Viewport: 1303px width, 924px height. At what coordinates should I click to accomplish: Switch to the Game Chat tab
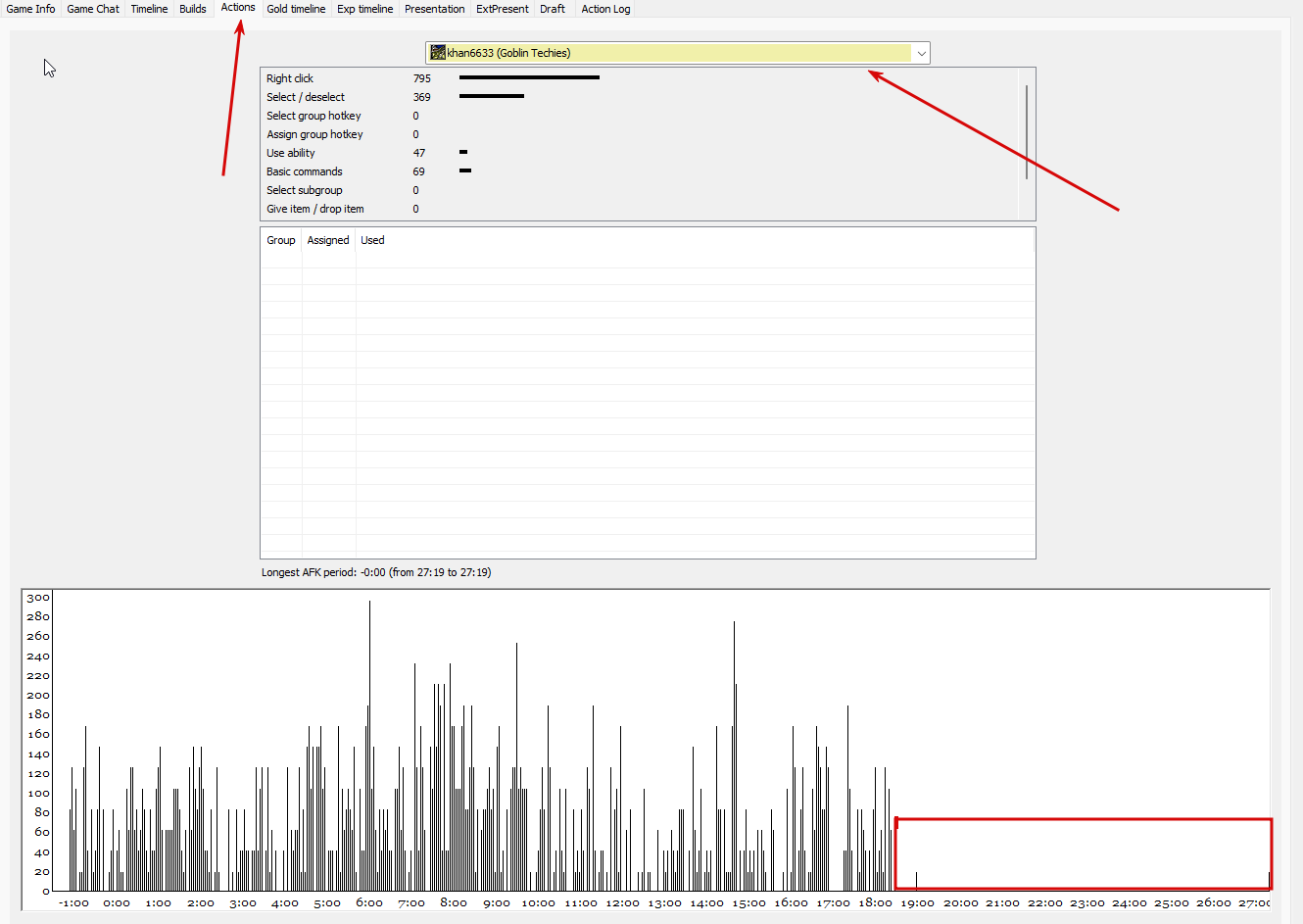(x=93, y=9)
